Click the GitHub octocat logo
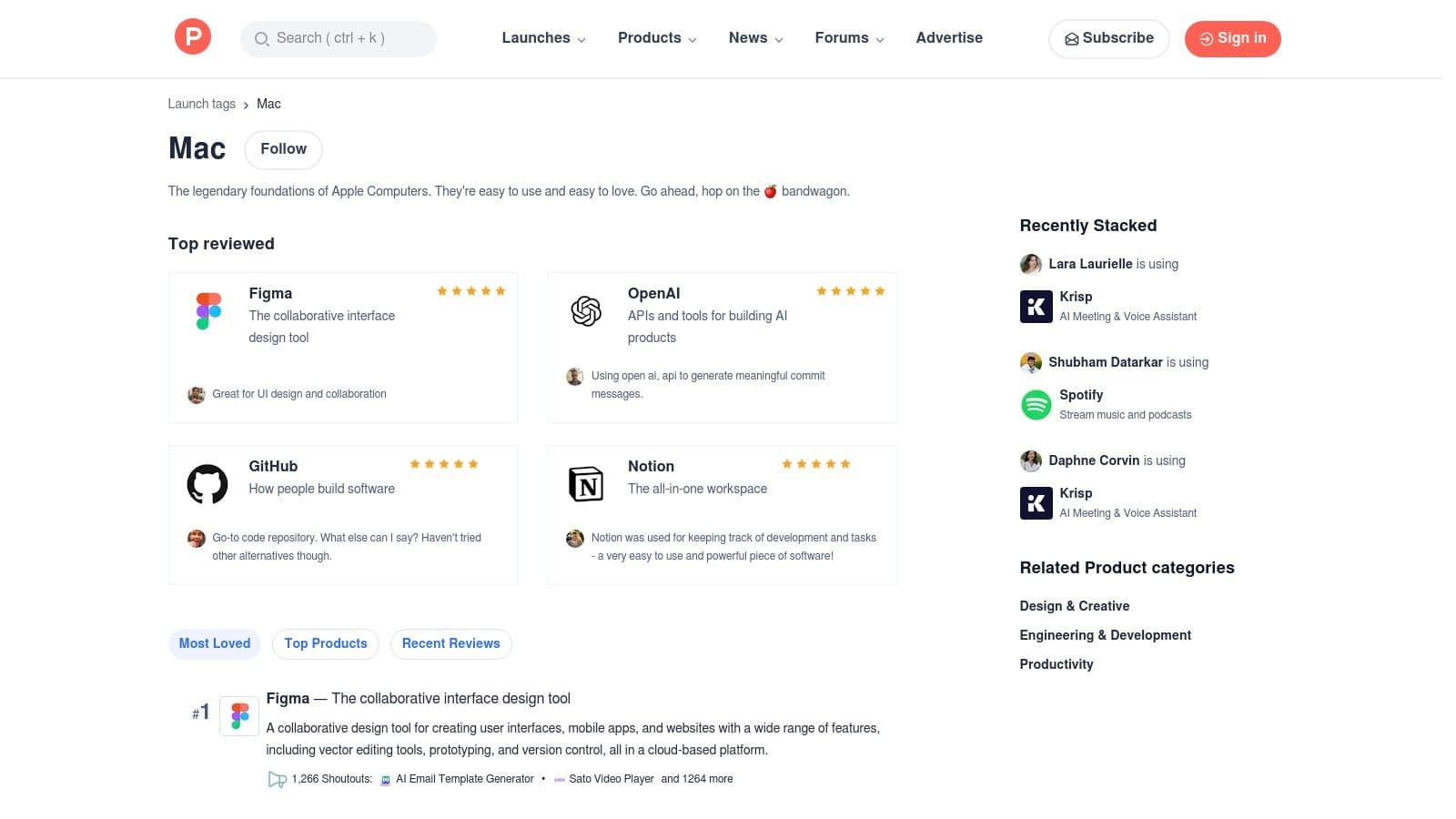This screenshot has width=1456, height=819. [207, 484]
